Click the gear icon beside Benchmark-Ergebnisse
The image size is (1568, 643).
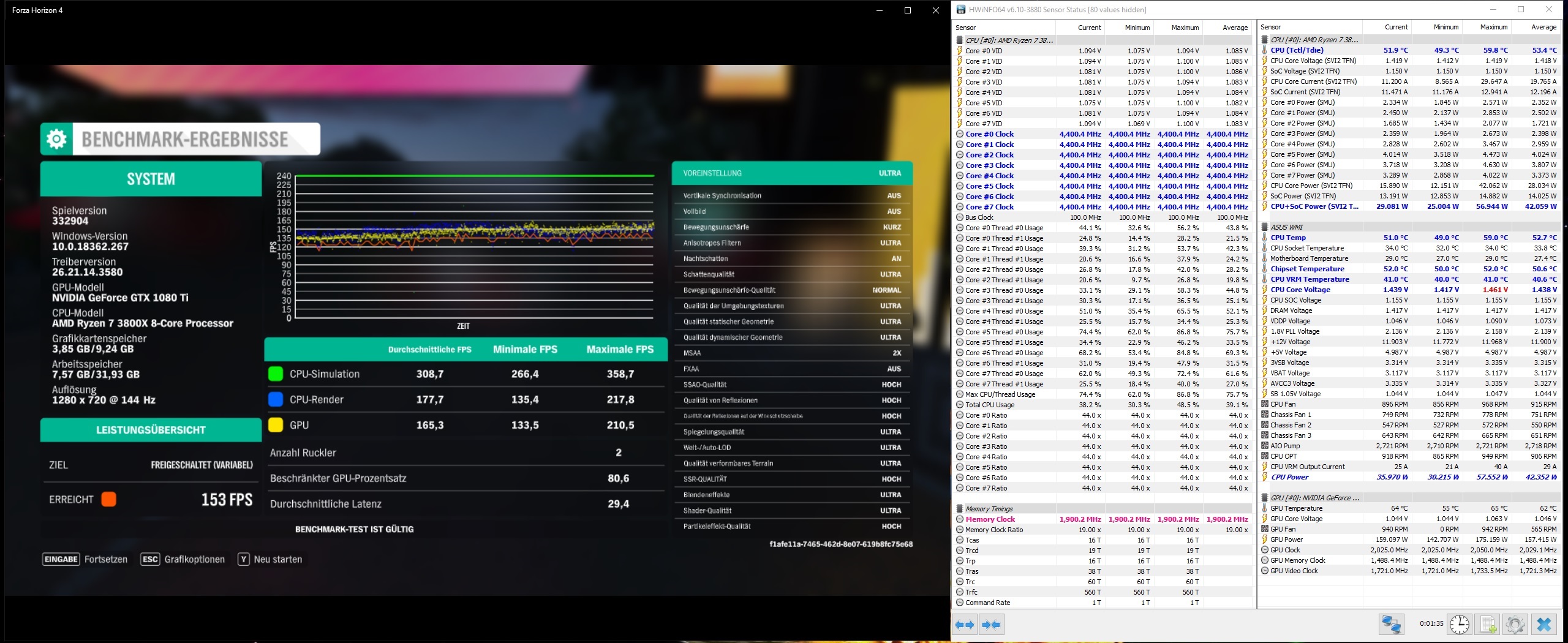pos(56,139)
